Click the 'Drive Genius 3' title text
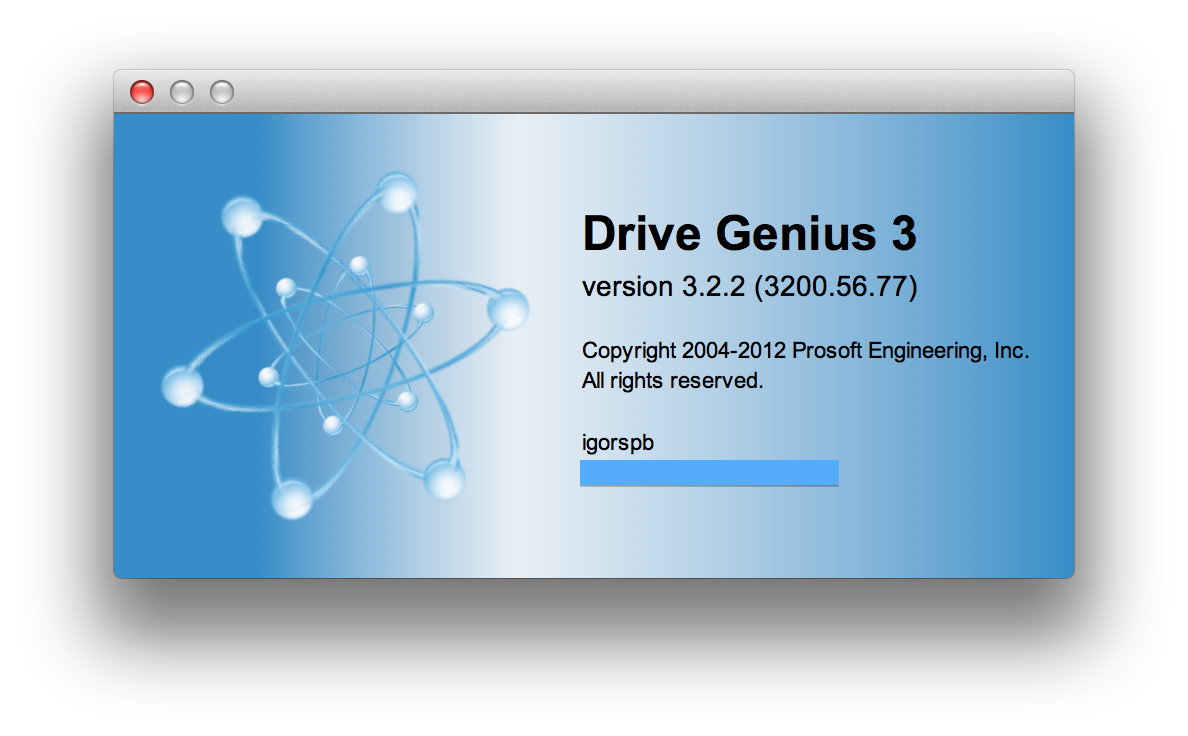 tap(749, 233)
